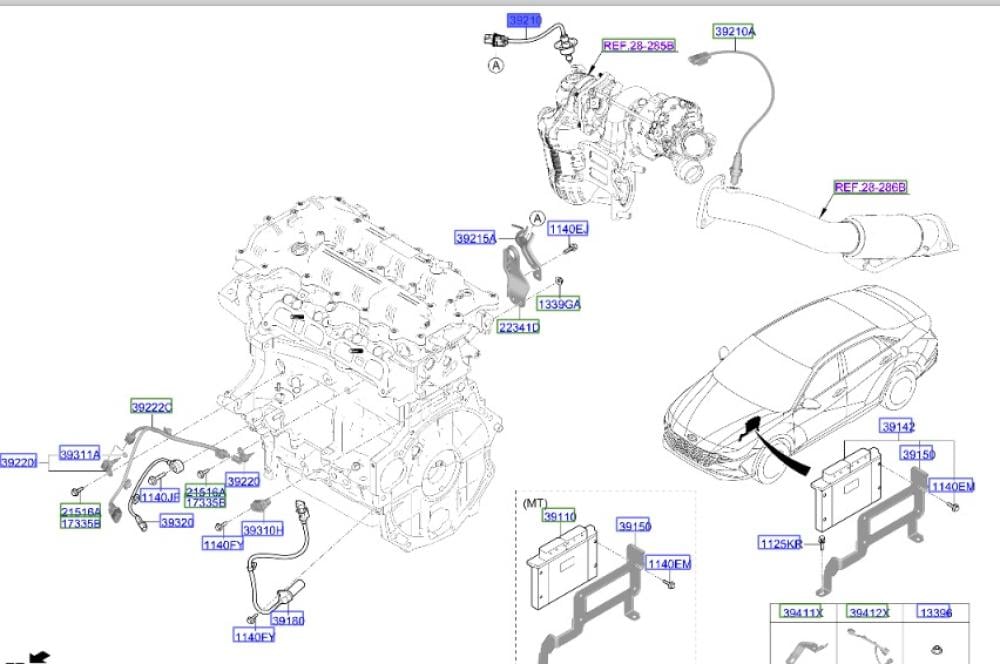Select the 39310H sensor label
Viewport: 1000px width, 664px height.
(x=263, y=529)
